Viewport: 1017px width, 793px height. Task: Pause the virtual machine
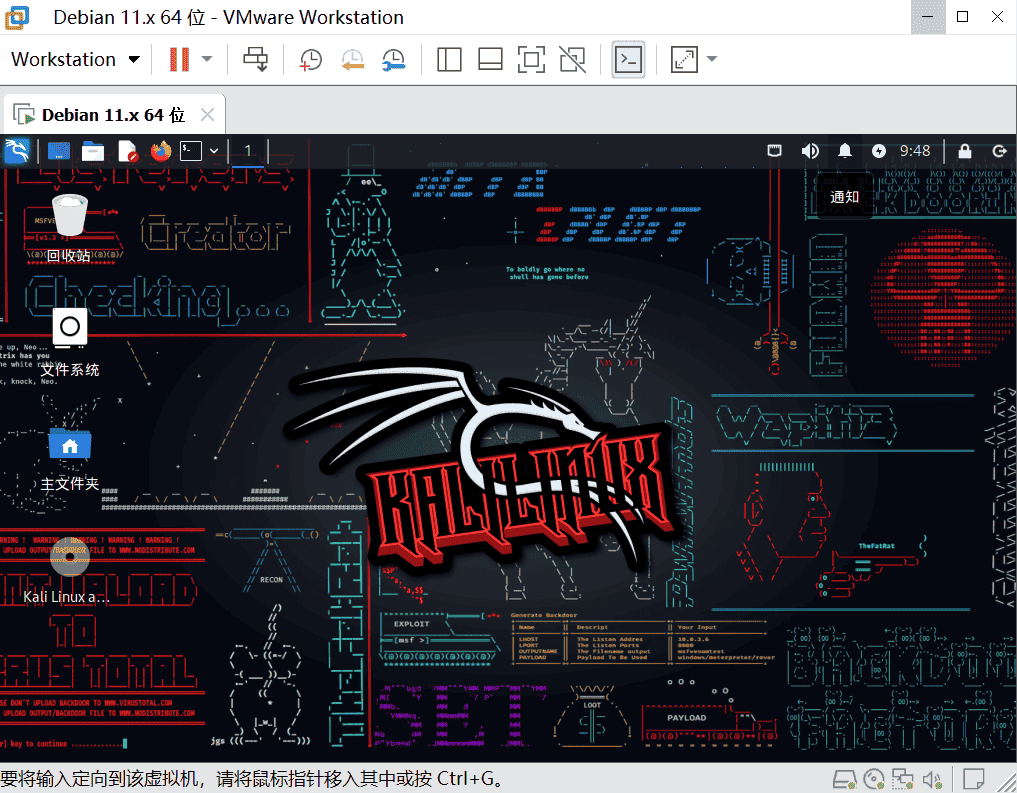click(179, 59)
